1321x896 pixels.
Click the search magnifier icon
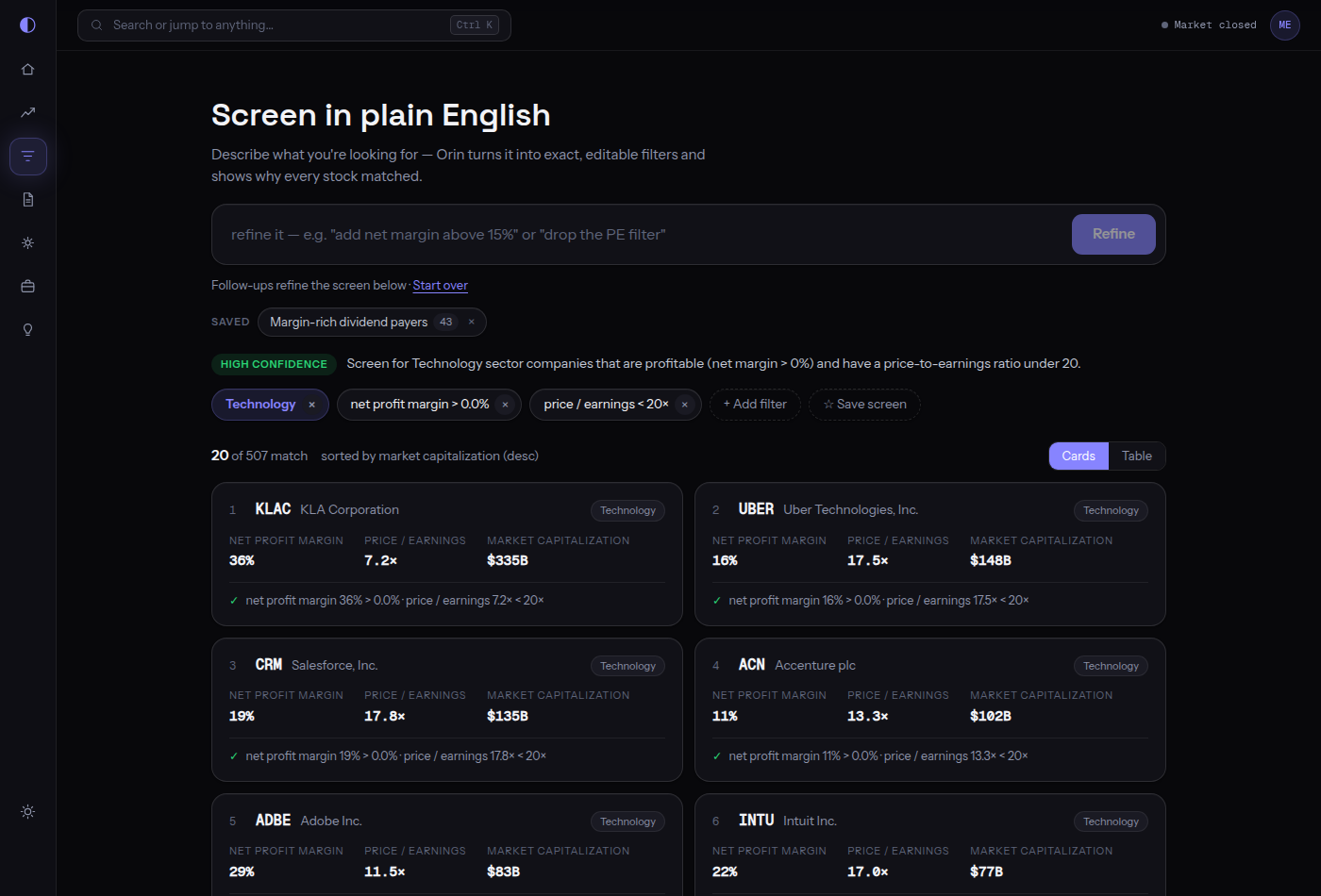(x=96, y=25)
